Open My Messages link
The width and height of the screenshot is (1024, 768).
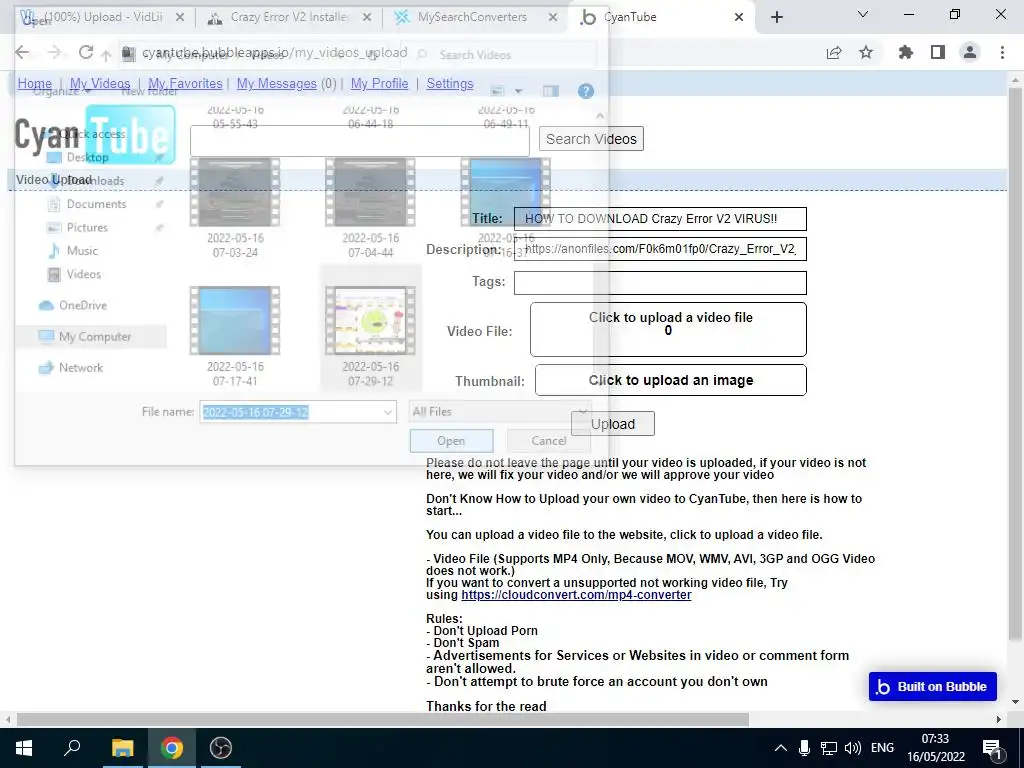click(x=276, y=84)
